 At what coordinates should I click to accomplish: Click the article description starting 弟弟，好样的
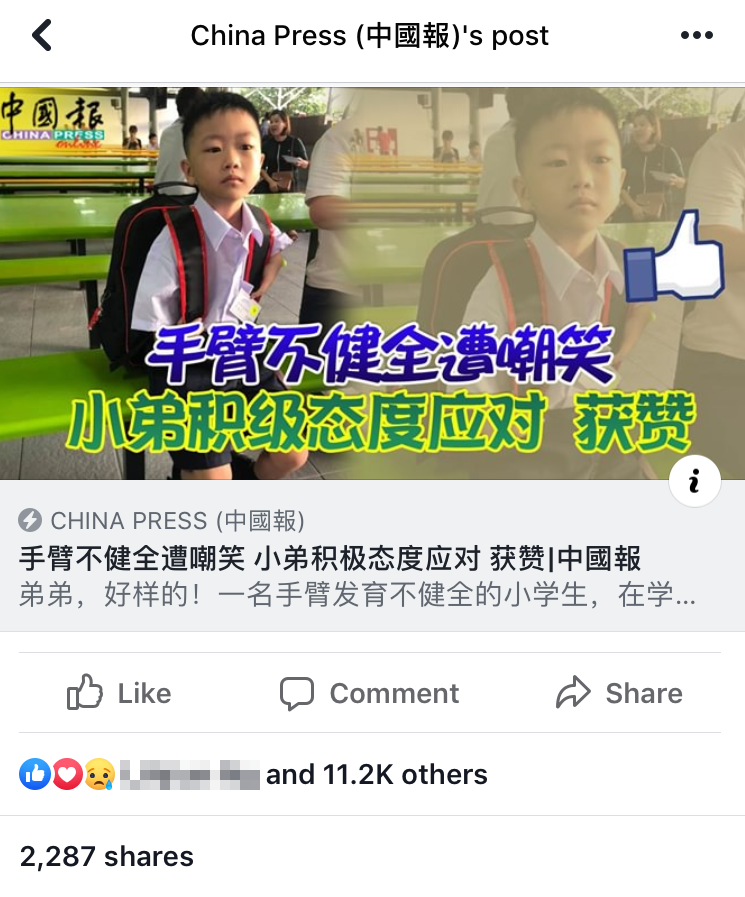(x=357, y=595)
